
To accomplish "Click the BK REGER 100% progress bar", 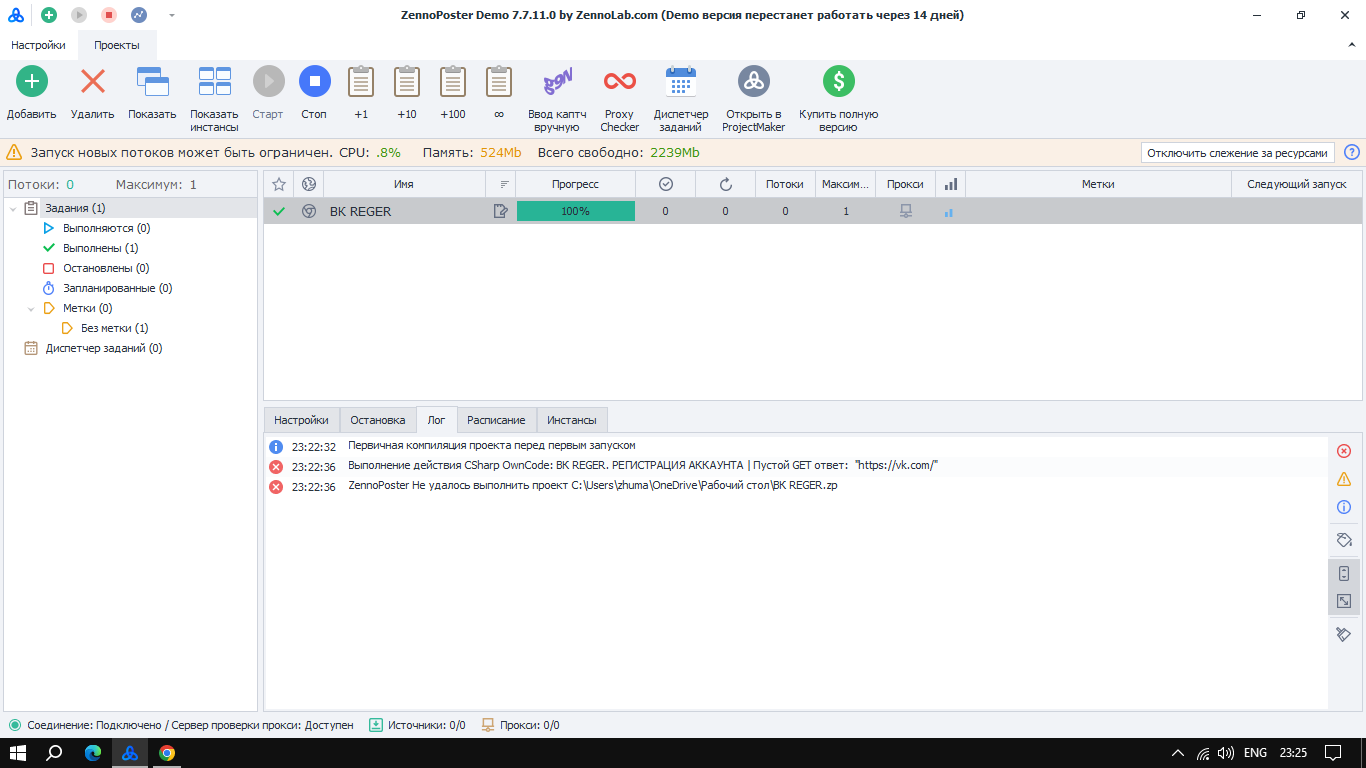I will point(576,211).
